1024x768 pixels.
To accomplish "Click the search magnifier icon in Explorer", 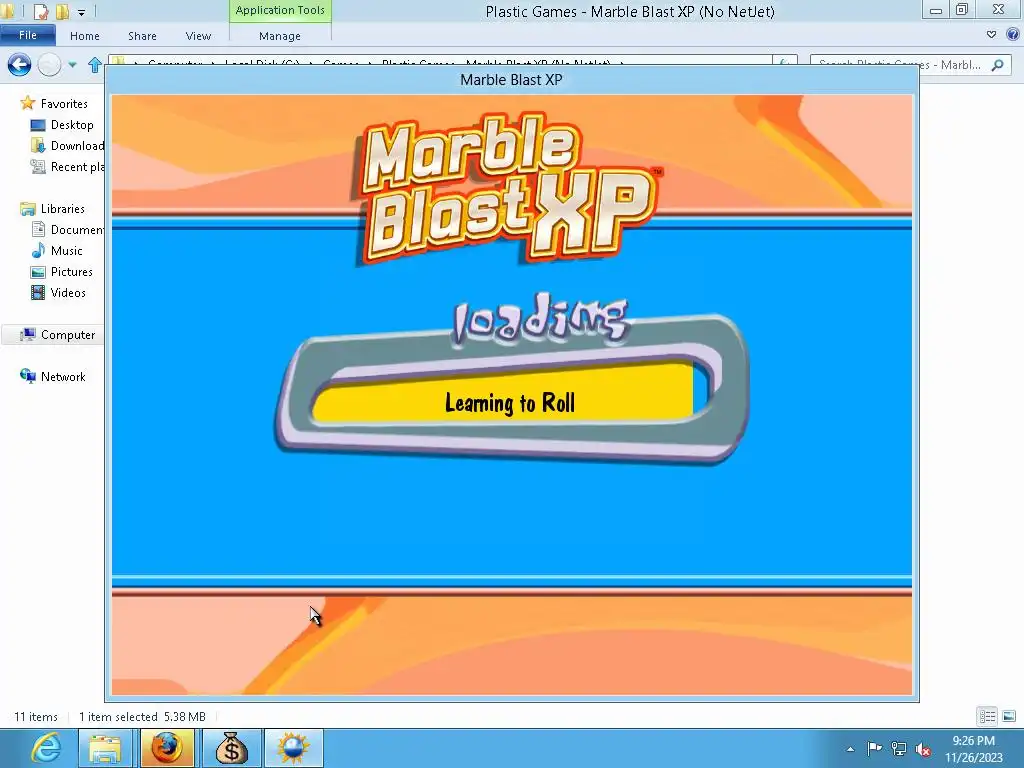I will pos(997,65).
